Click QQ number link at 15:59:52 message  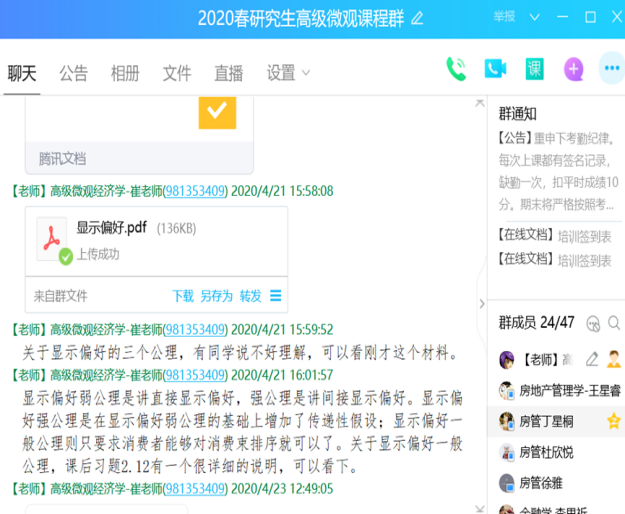coord(195,330)
